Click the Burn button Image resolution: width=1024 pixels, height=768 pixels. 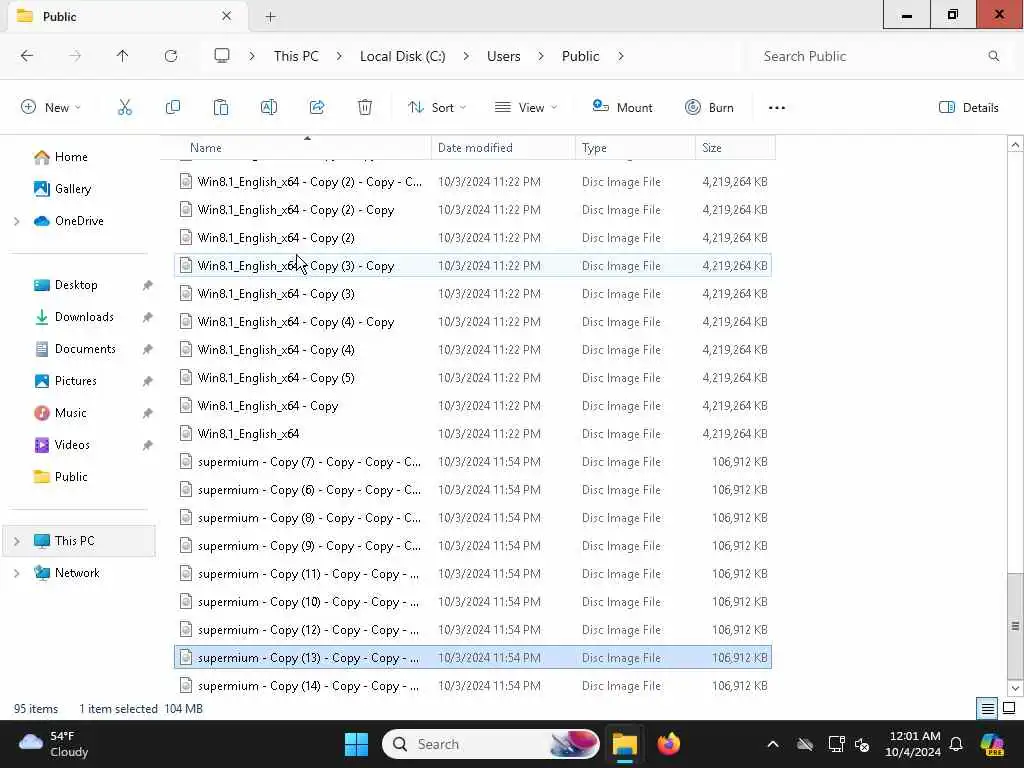click(x=709, y=108)
